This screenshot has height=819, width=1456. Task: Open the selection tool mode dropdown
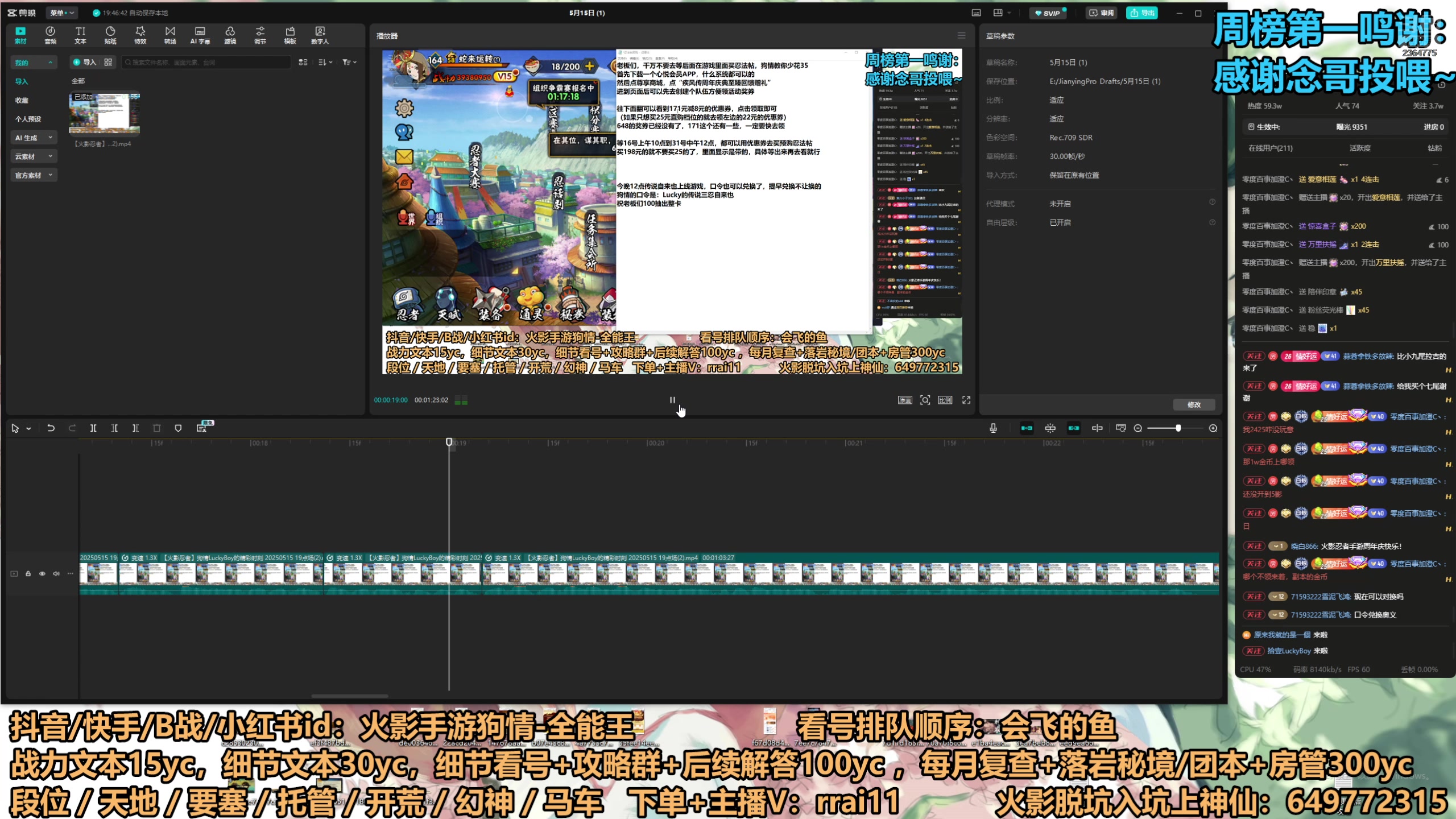click(28, 428)
